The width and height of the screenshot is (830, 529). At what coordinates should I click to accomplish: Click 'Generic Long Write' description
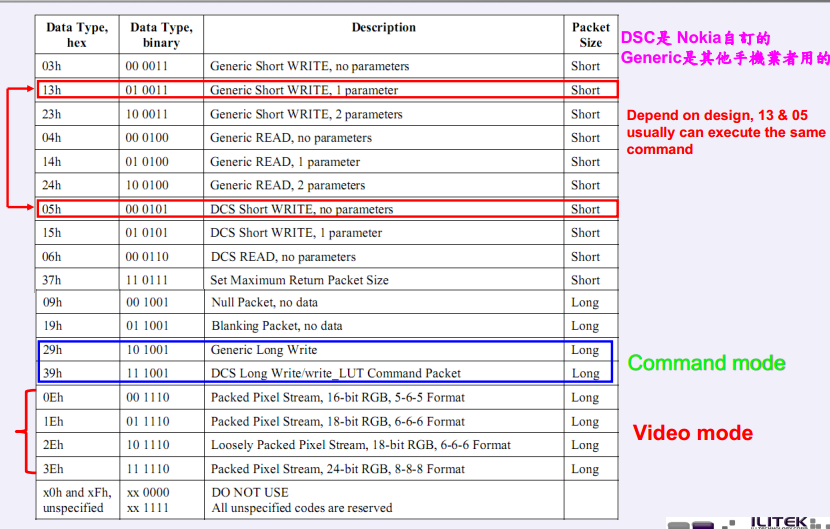click(x=264, y=349)
